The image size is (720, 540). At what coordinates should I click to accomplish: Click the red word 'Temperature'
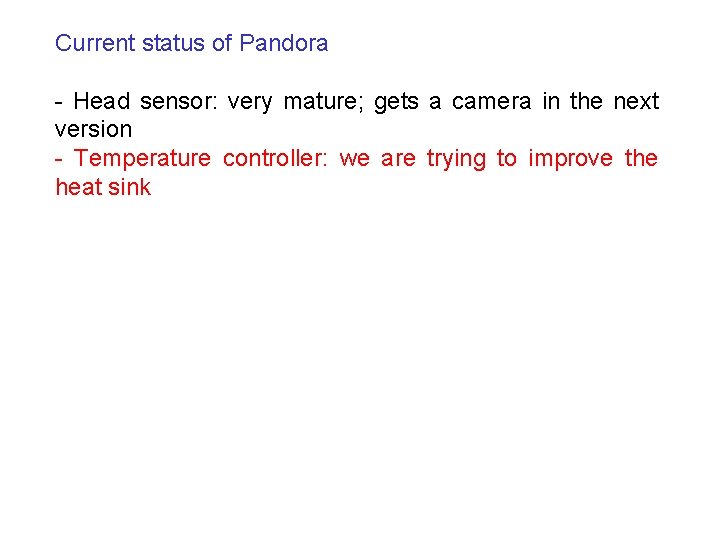point(142,159)
